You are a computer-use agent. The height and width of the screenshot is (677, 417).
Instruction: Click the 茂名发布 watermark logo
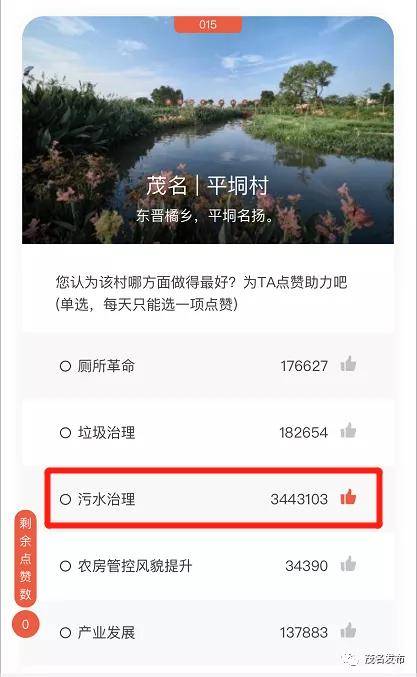(x=374, y=659)
